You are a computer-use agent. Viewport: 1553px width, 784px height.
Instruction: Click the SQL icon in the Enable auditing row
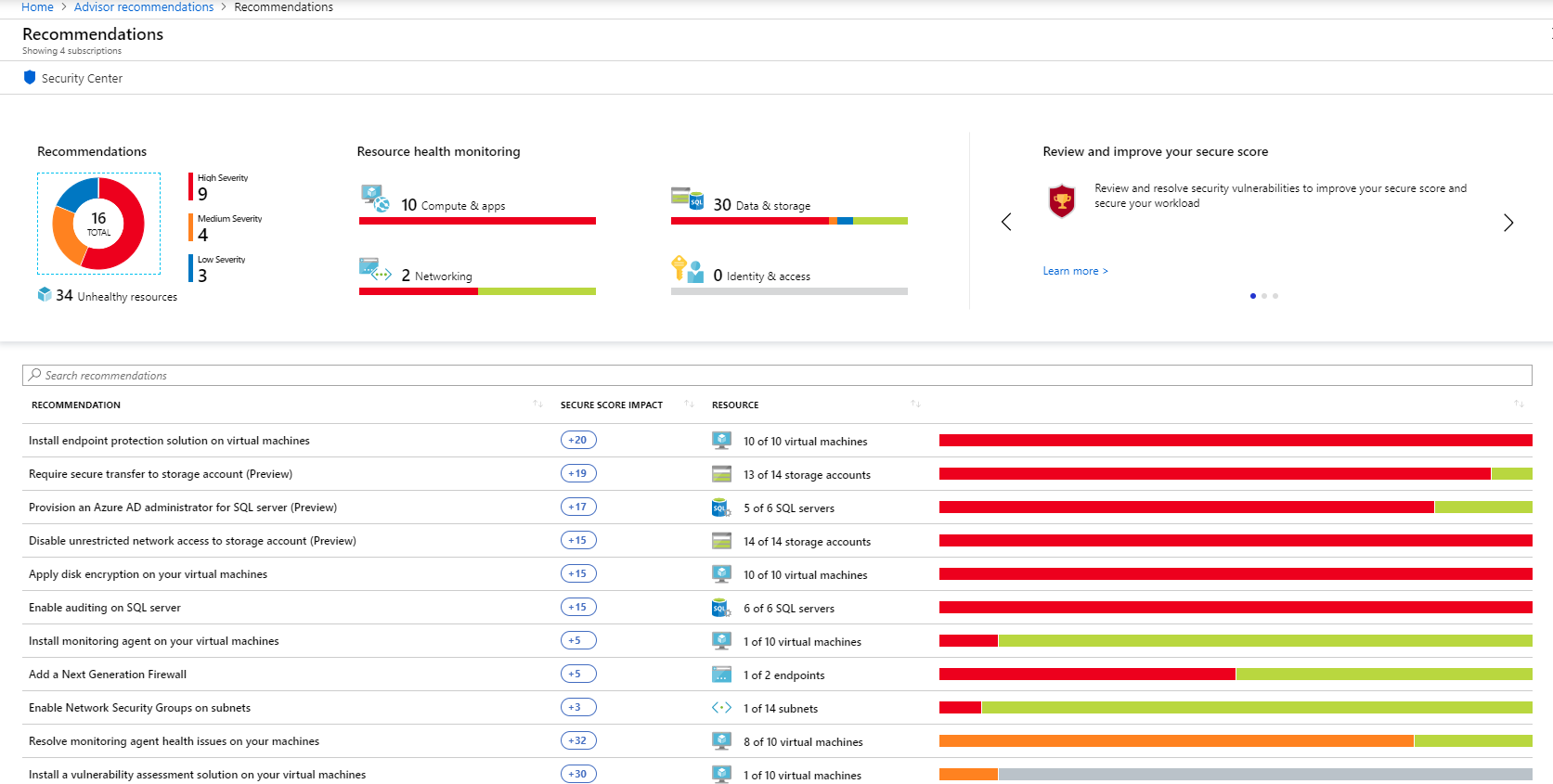coord(721,608)
